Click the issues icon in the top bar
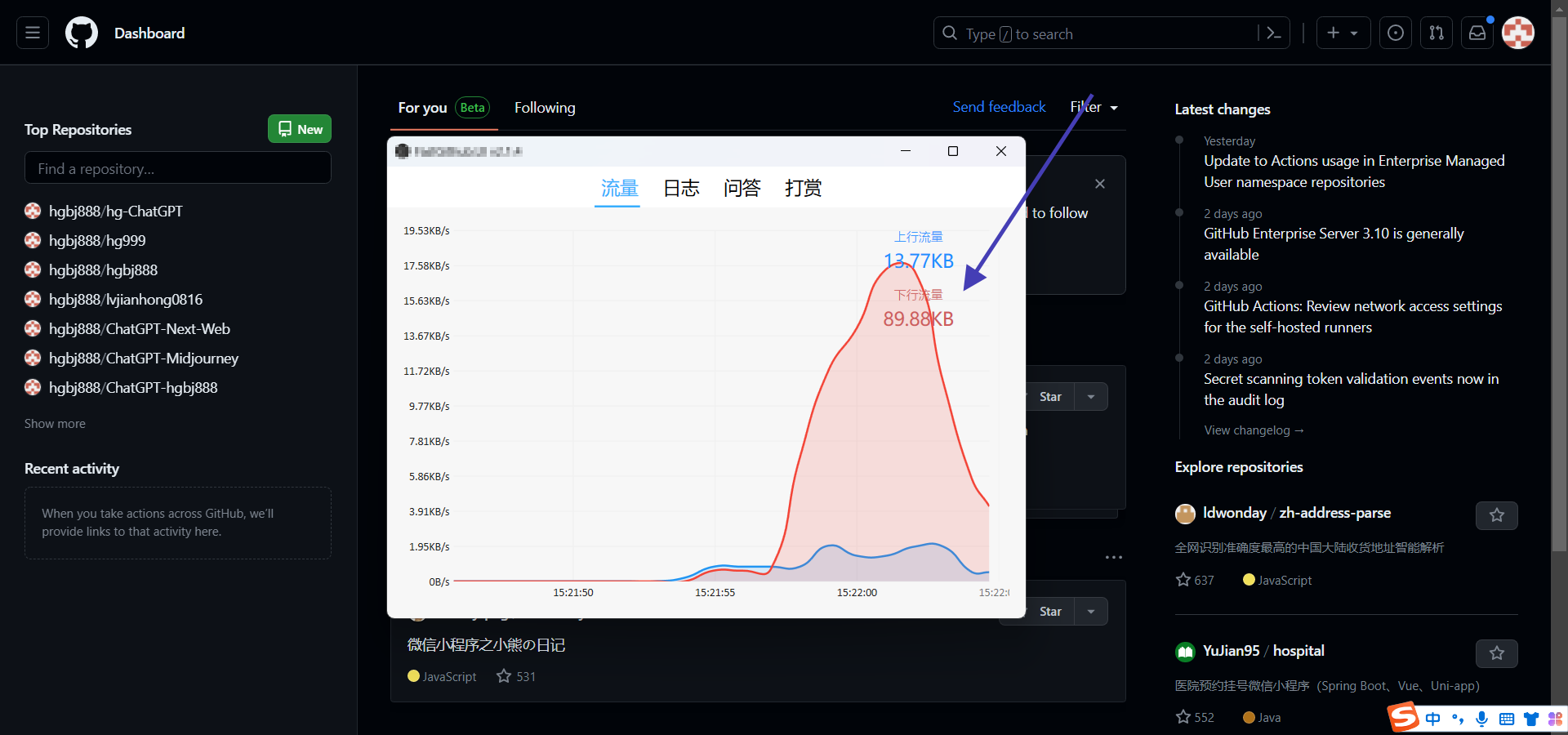The width and height of the screenshot is (1568, 735). pos(1396,33)
